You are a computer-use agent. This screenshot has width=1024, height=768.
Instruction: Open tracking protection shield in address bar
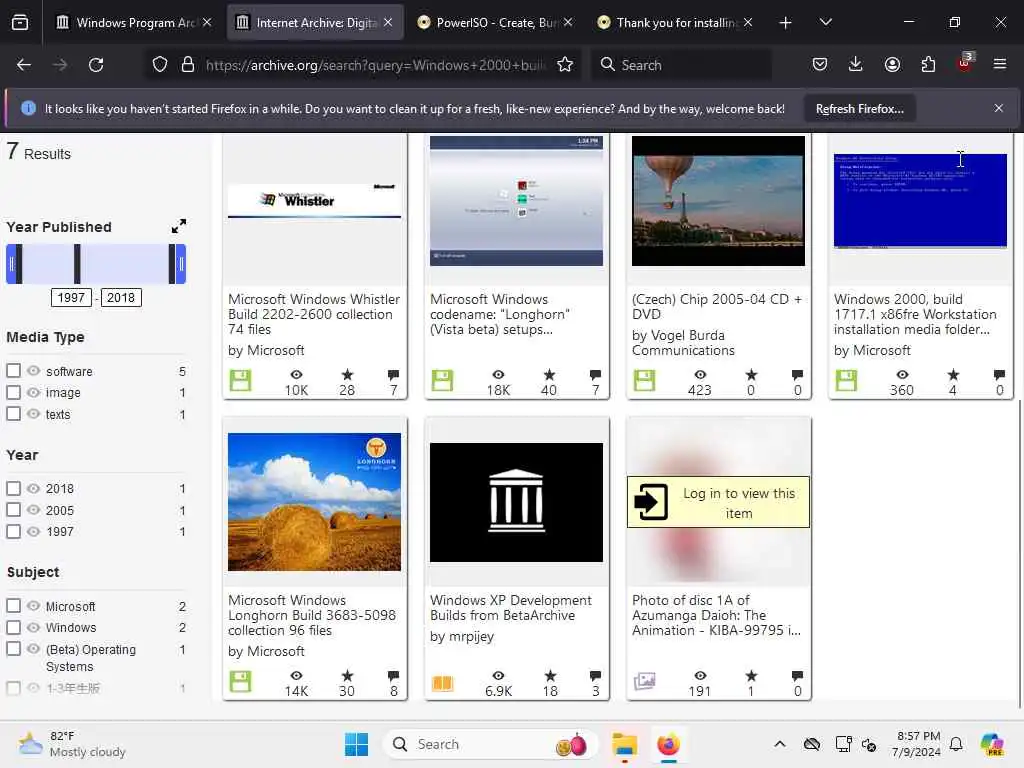(160, 65)
